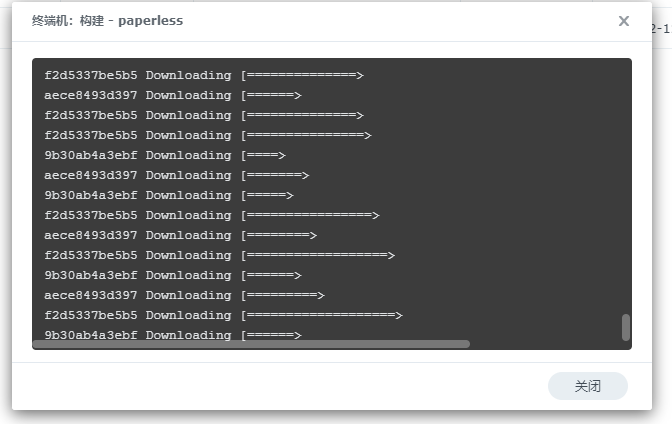Screen dimensions: 672x424
Task: Click the dialog title 终端机: 构建 - paperless
Action: pyautogui.click(x=108, y=21)
